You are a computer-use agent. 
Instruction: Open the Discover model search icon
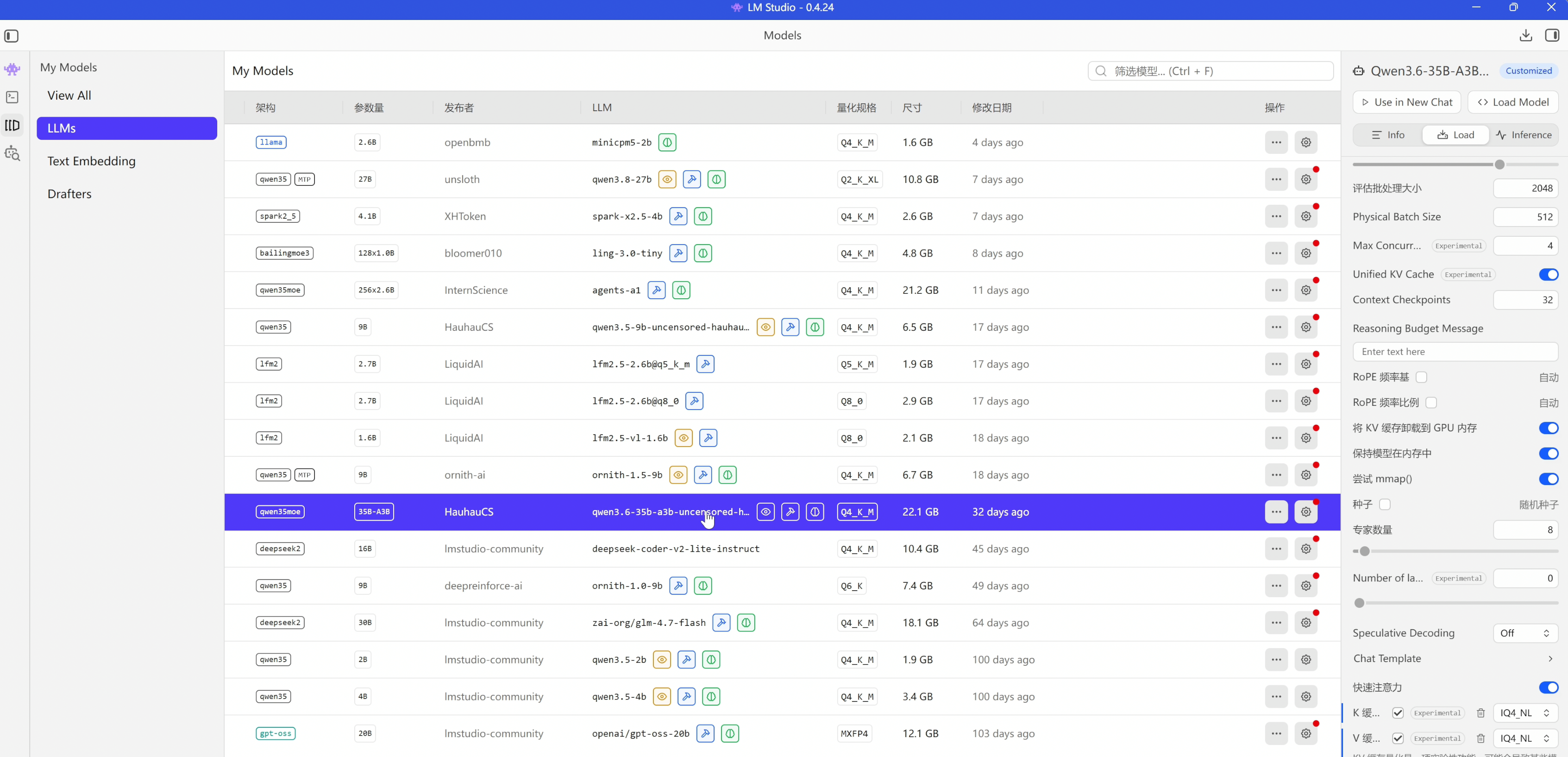12,153
